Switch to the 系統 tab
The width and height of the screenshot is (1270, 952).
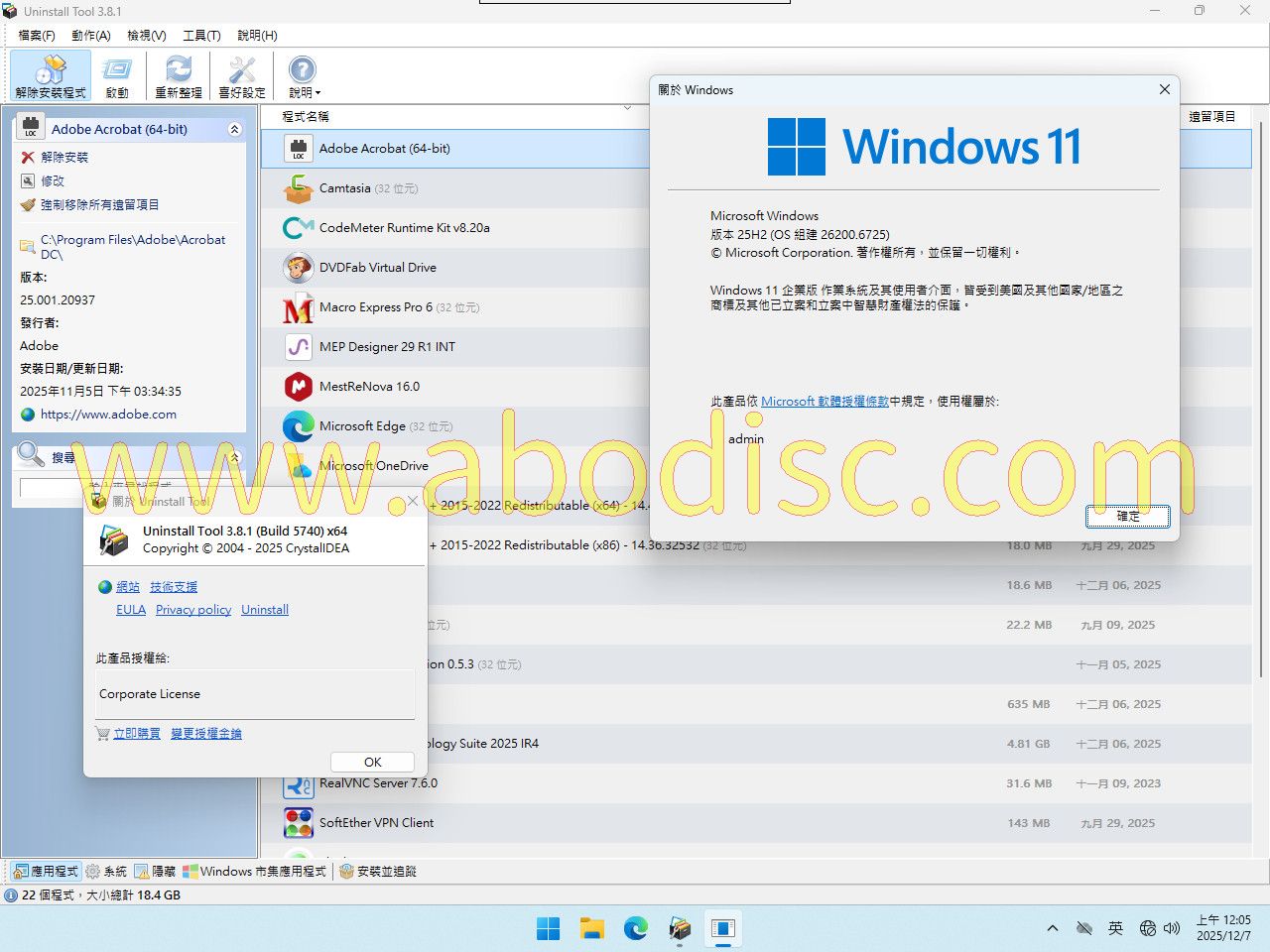pyautogui.click(x=106, y=872)
